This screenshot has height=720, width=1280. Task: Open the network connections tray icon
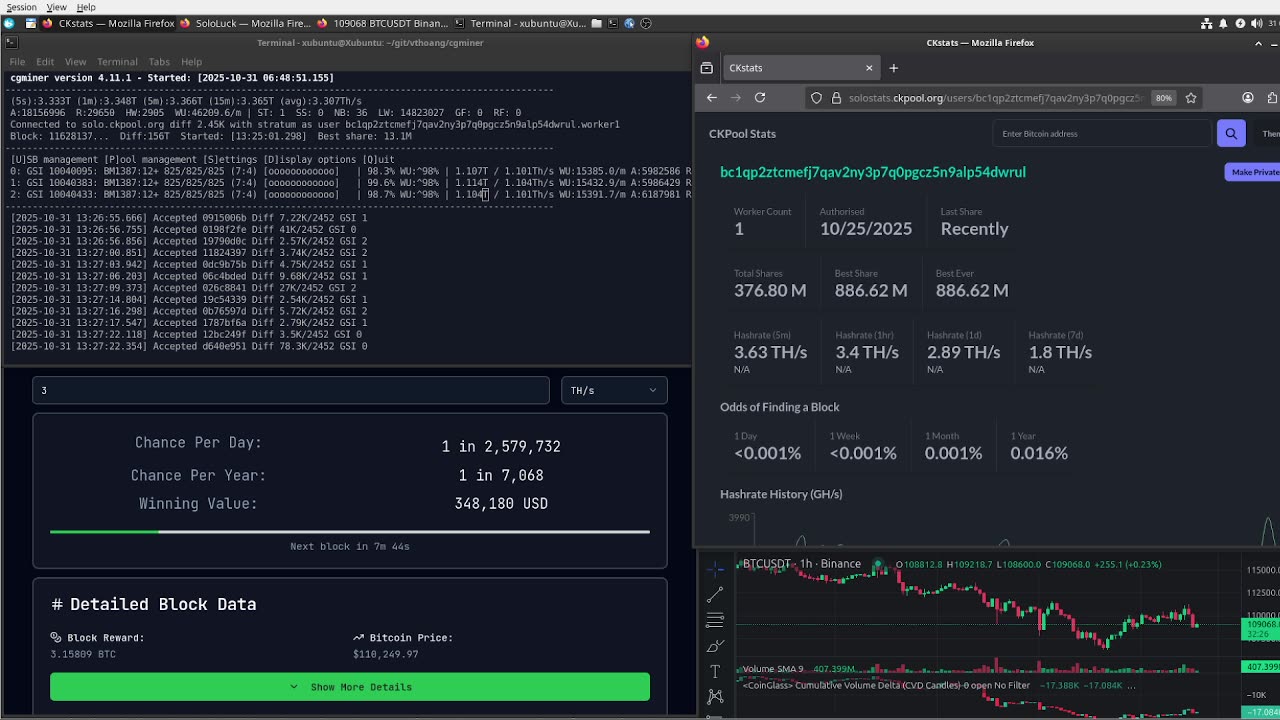coord(1206,23)
